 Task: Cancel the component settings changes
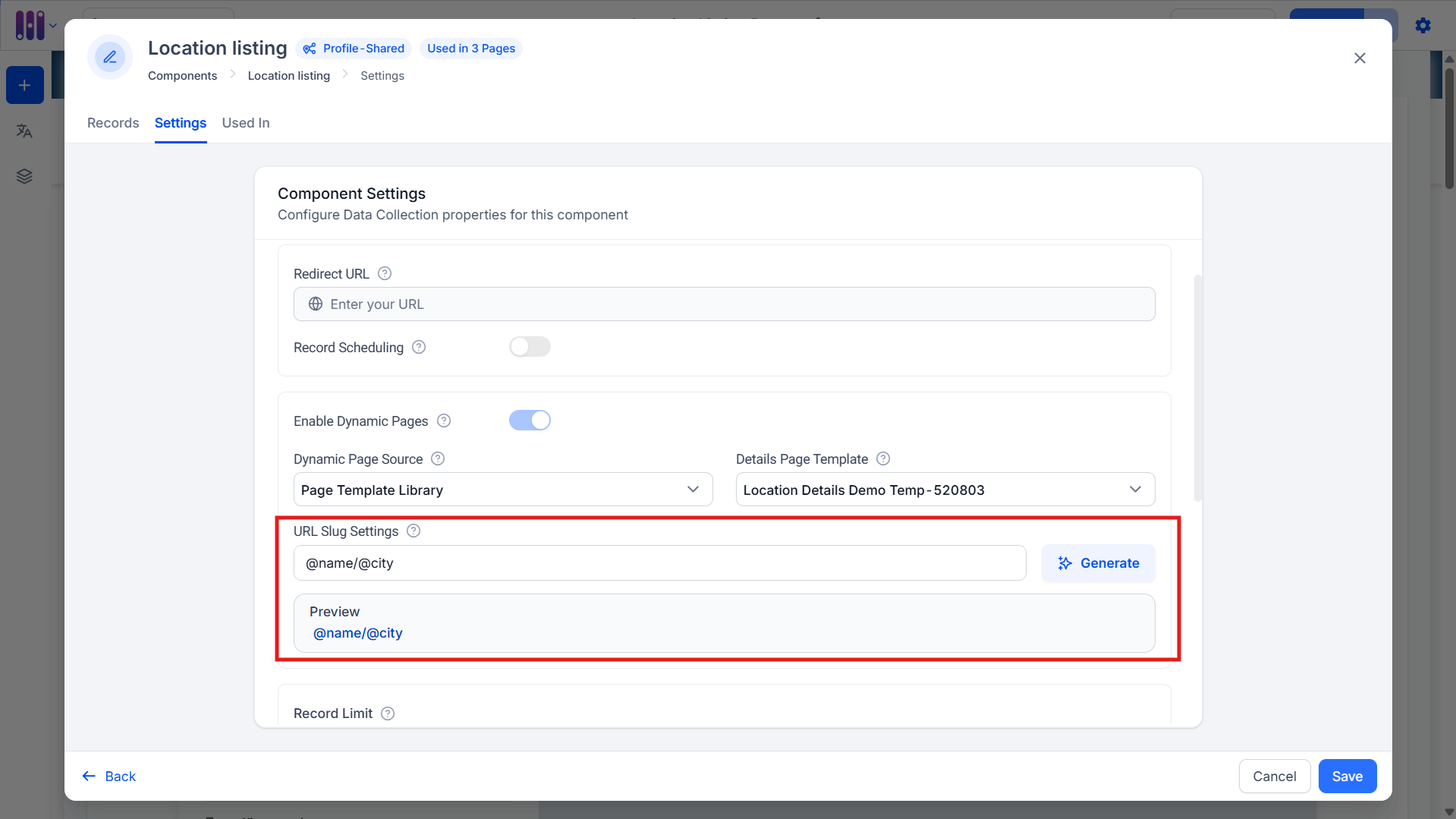click(1275, 776)
